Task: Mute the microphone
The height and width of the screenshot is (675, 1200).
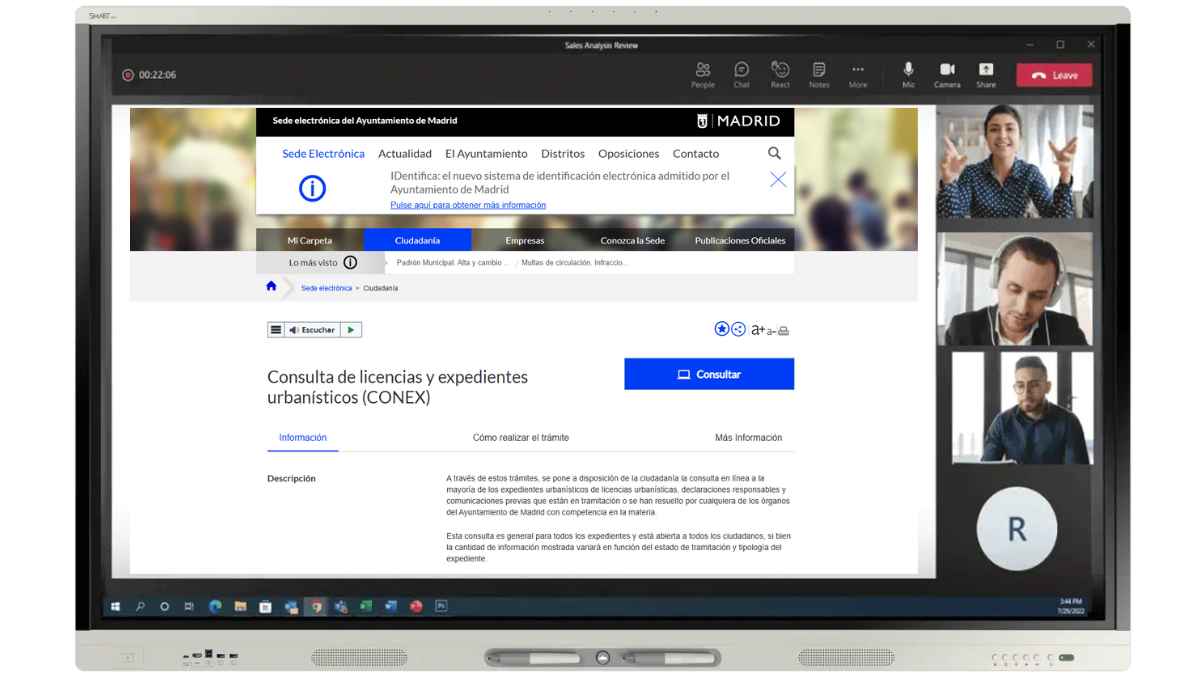Action: (908, 74)
